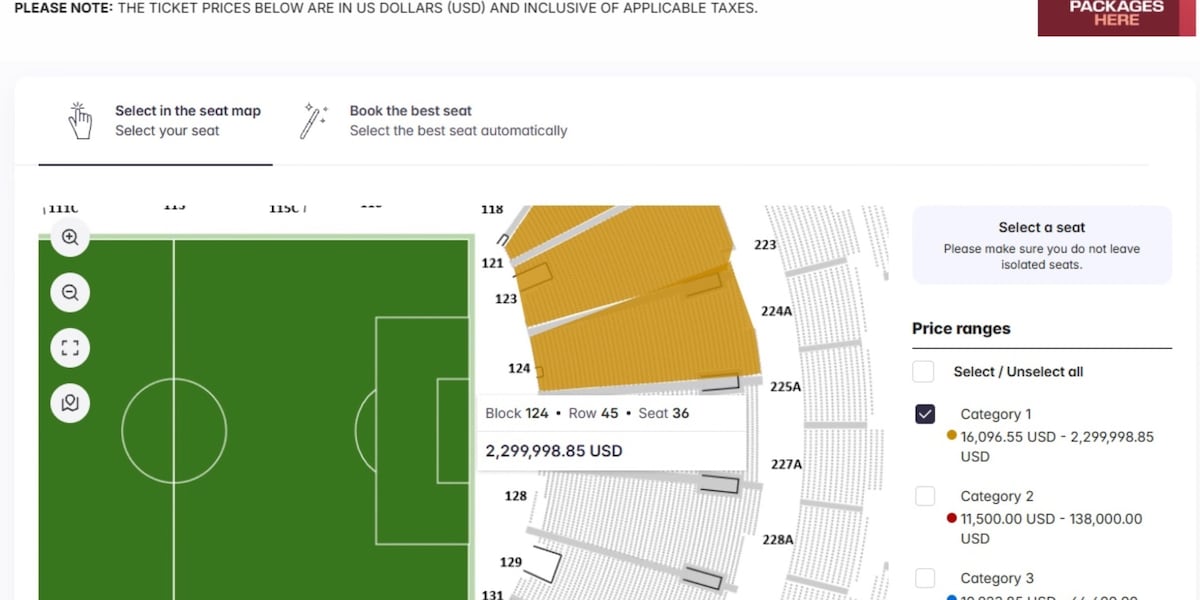Toggle the Select / Unselect all checkbox
The image size is (1200, 600).
[x=923, y=372]
